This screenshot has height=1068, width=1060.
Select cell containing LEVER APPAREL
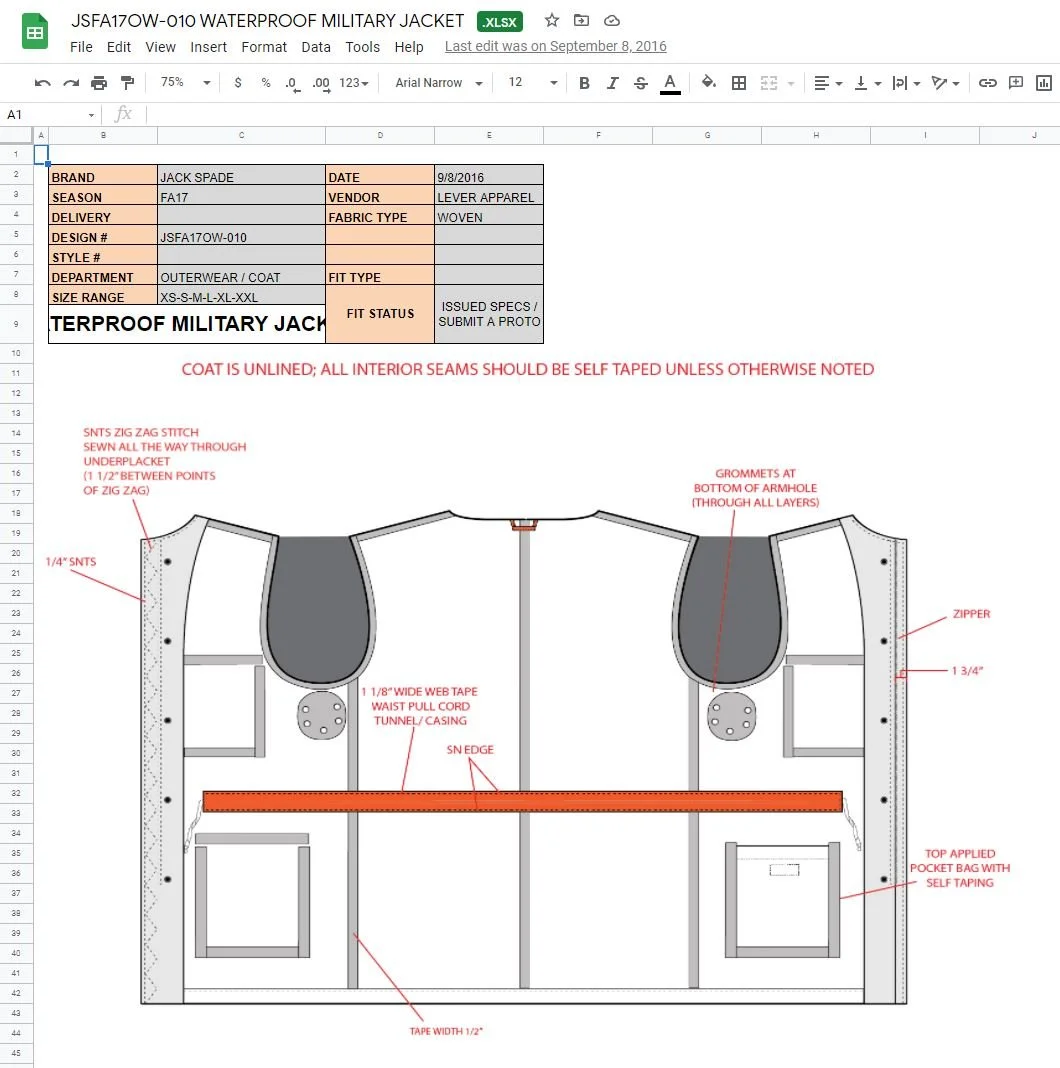click(x=488, y=195)
